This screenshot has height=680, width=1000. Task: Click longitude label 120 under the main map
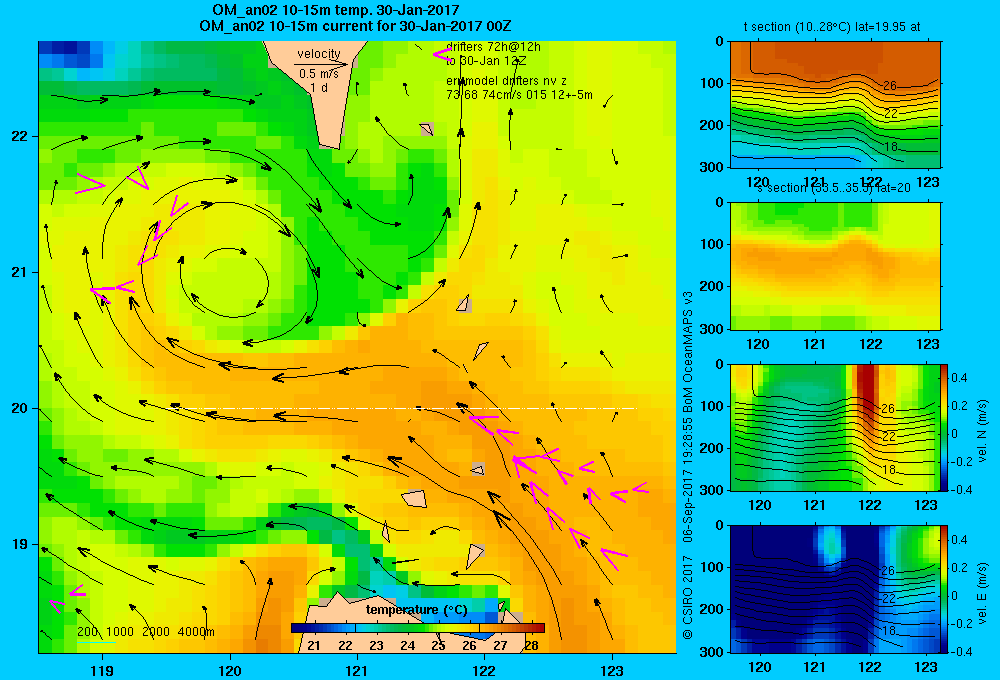click(230, 670)
